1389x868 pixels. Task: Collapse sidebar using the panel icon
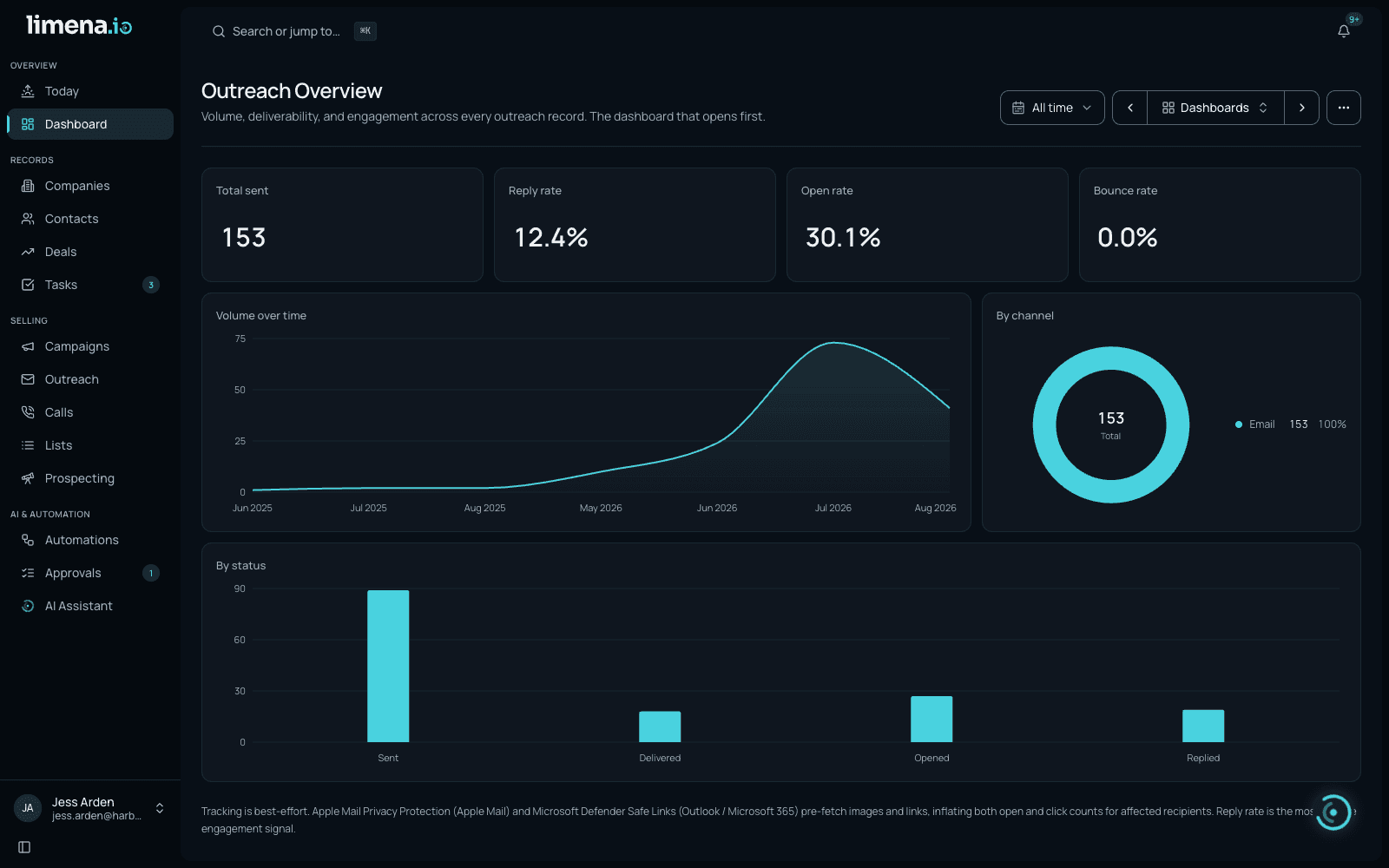click(24, 847)
